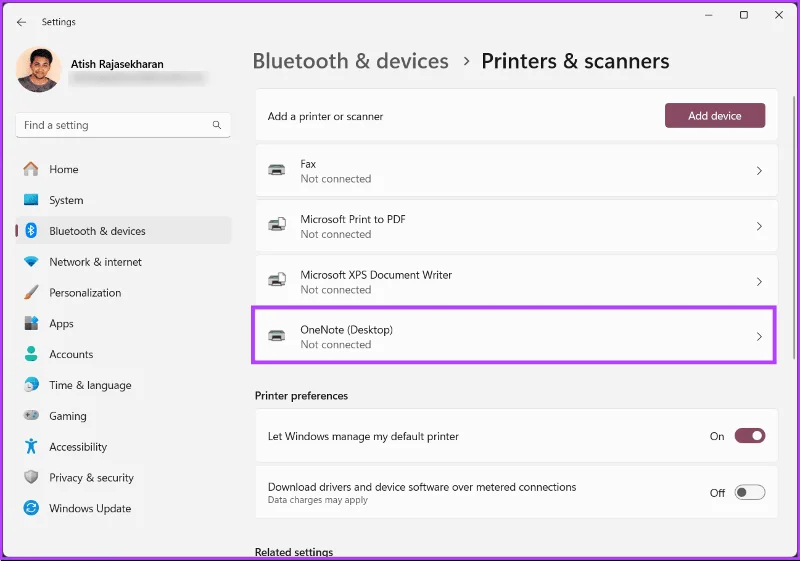Select Bluetooth & devices in sidebar
The width and height of the screenshot is (800, 561).
click(123, 231)
